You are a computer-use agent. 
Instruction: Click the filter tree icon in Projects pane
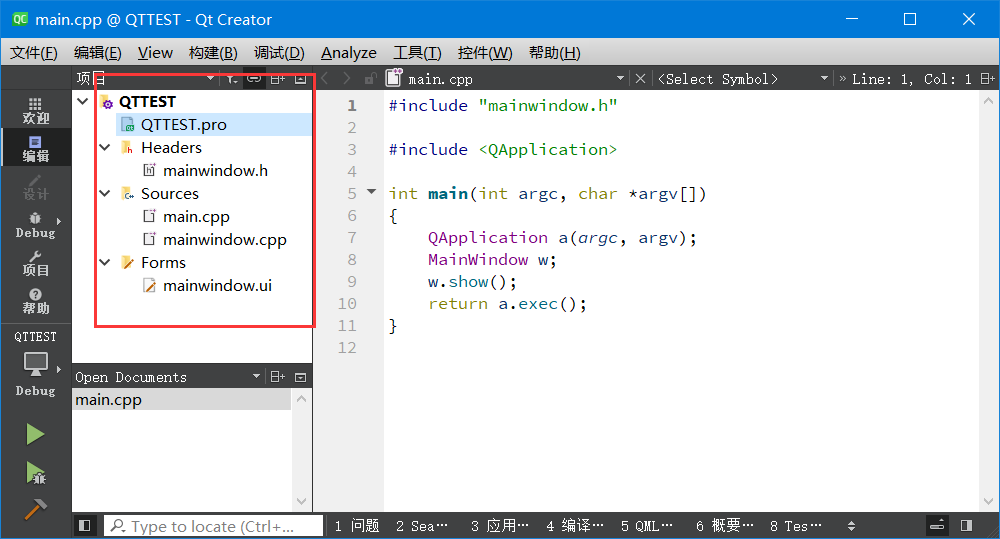click(232, 79)
